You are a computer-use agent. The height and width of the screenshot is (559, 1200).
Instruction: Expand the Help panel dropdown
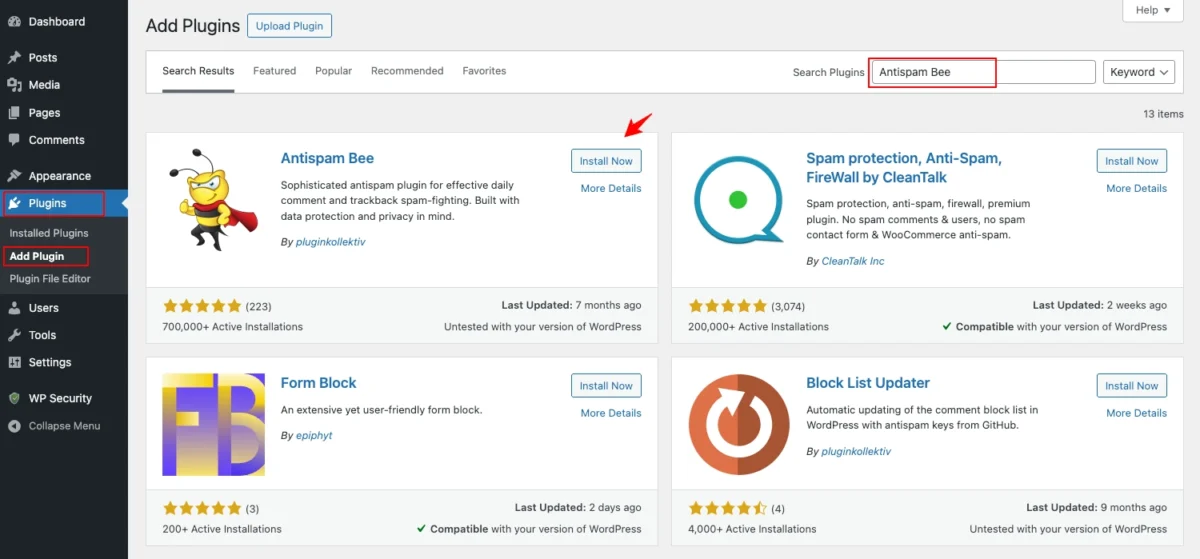(1154, 10)
